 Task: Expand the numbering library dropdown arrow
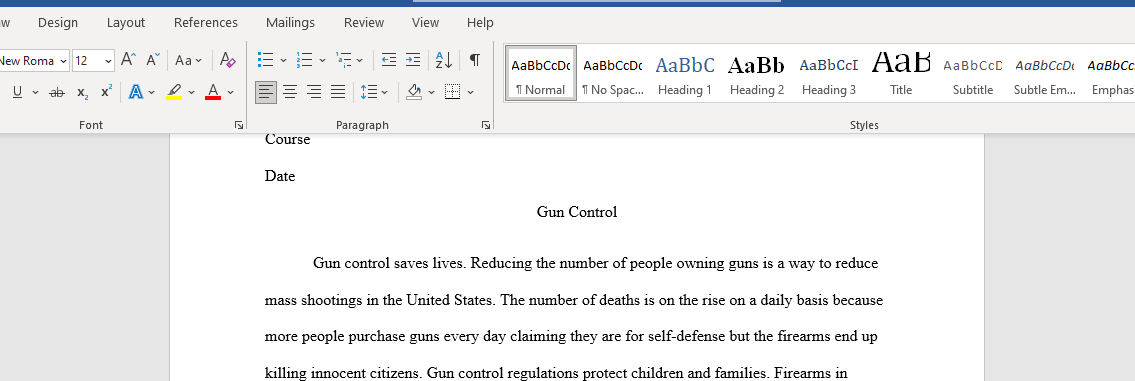tap(322, 61)
